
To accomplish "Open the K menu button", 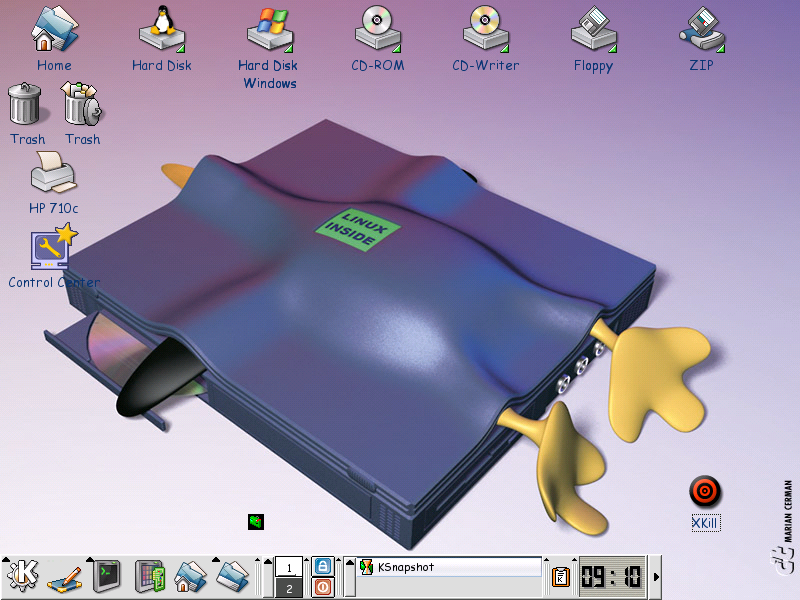I will tap(22, 577).
